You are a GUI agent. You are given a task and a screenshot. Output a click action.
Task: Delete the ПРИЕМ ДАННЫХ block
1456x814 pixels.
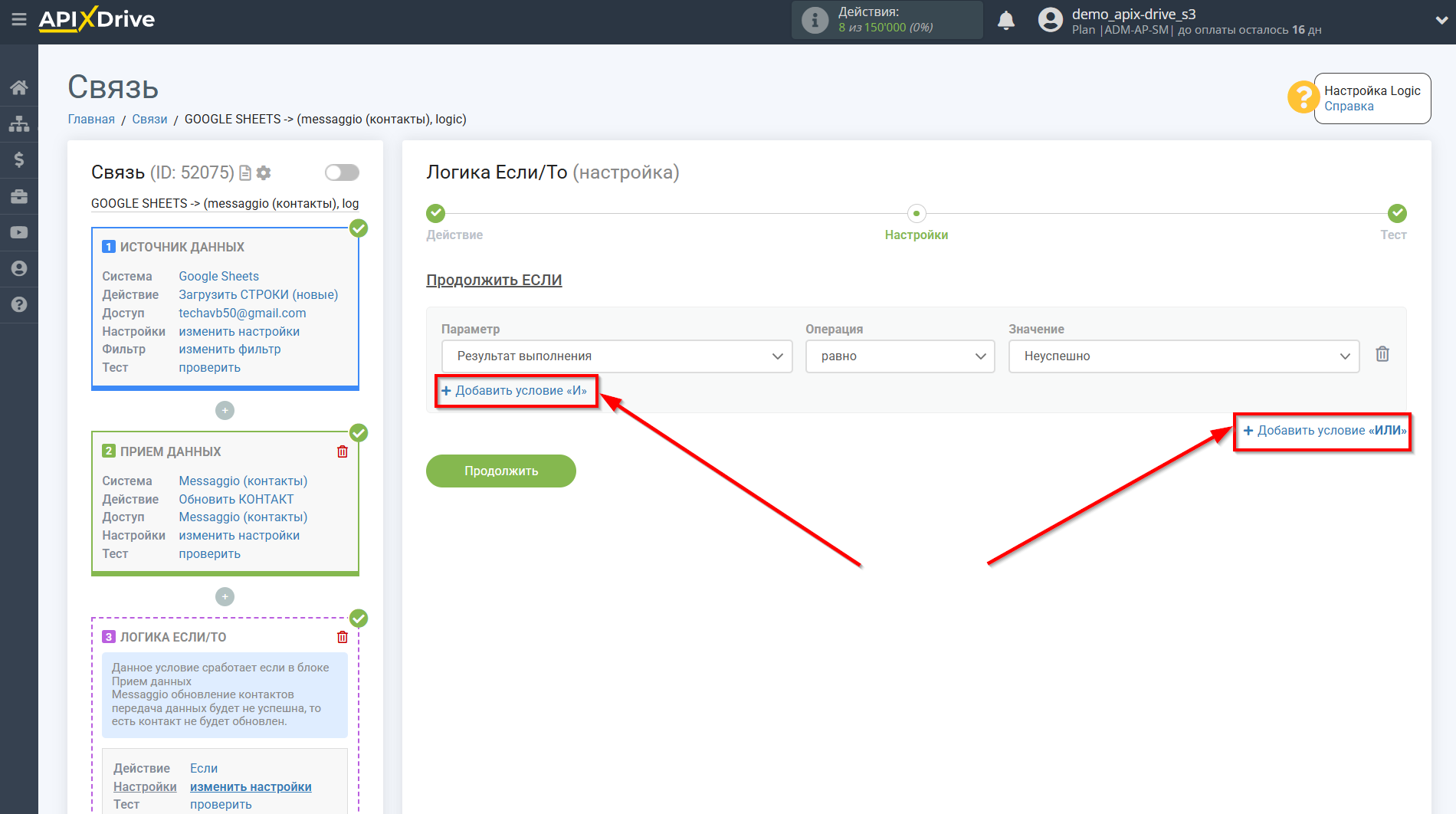342,452
